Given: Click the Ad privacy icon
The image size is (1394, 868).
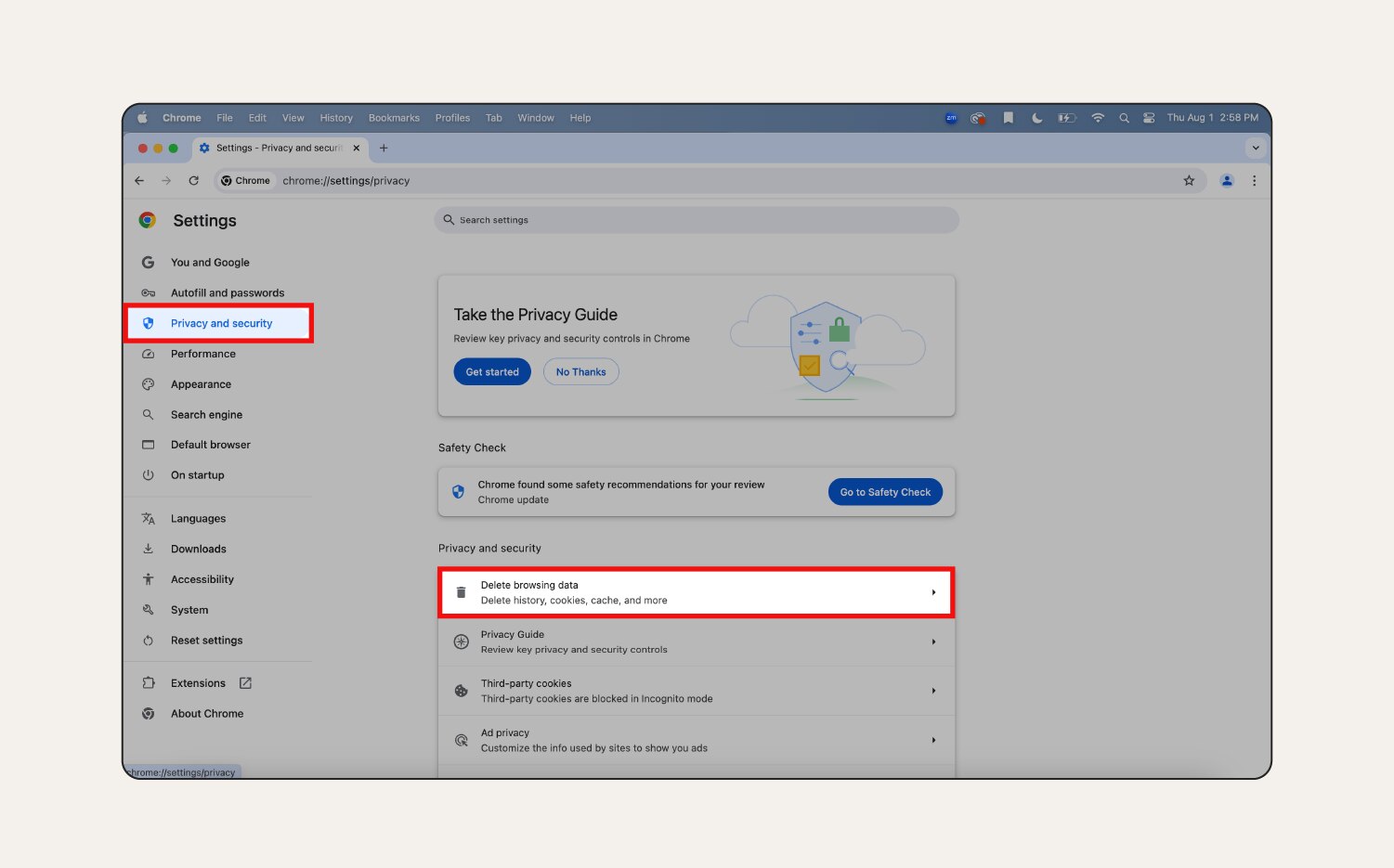Looking at the screenshot, I should click(x=461, y=740).
